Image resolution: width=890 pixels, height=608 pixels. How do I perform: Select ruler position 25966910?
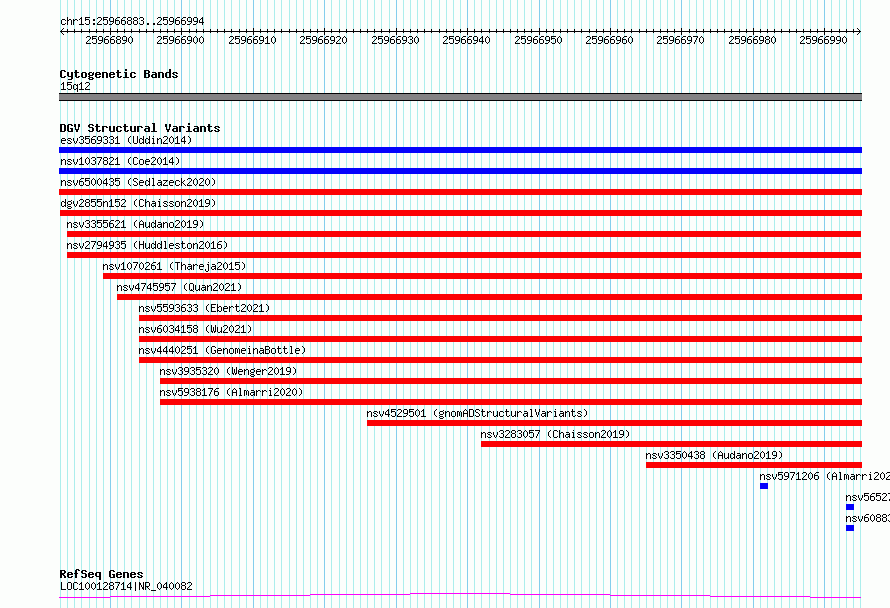[252, 40]
